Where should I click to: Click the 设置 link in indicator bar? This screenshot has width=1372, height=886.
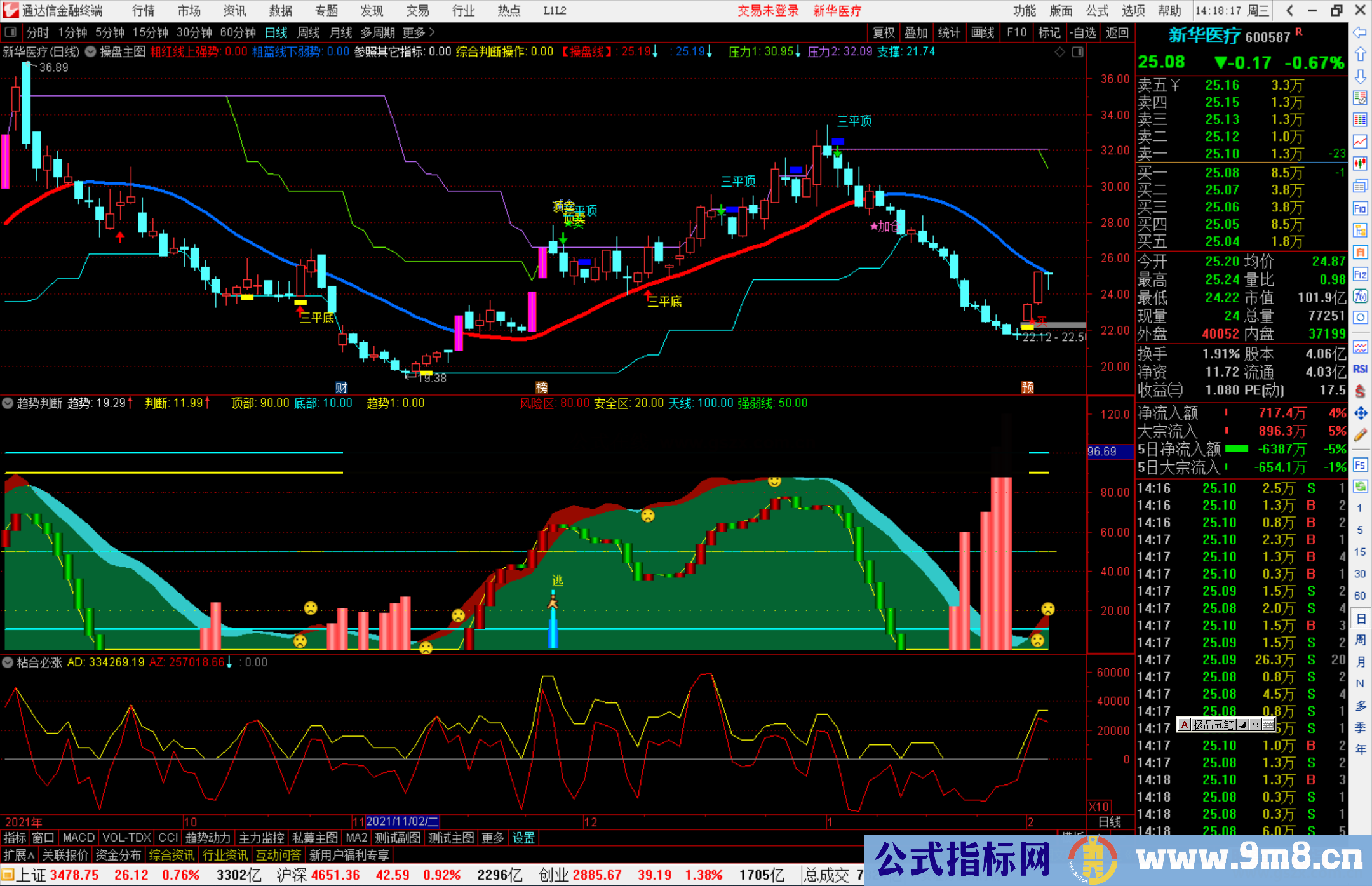click(523, 838)
